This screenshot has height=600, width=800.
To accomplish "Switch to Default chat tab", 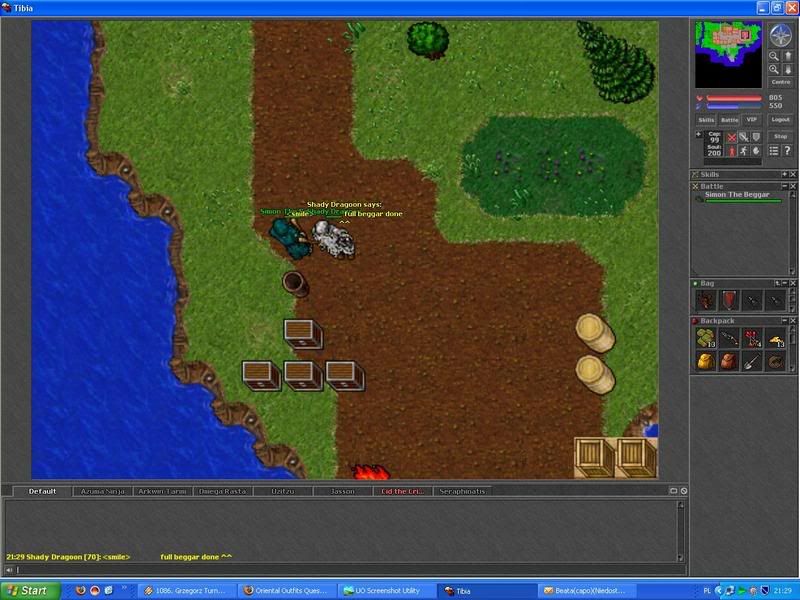I will [x=42, y=491].
